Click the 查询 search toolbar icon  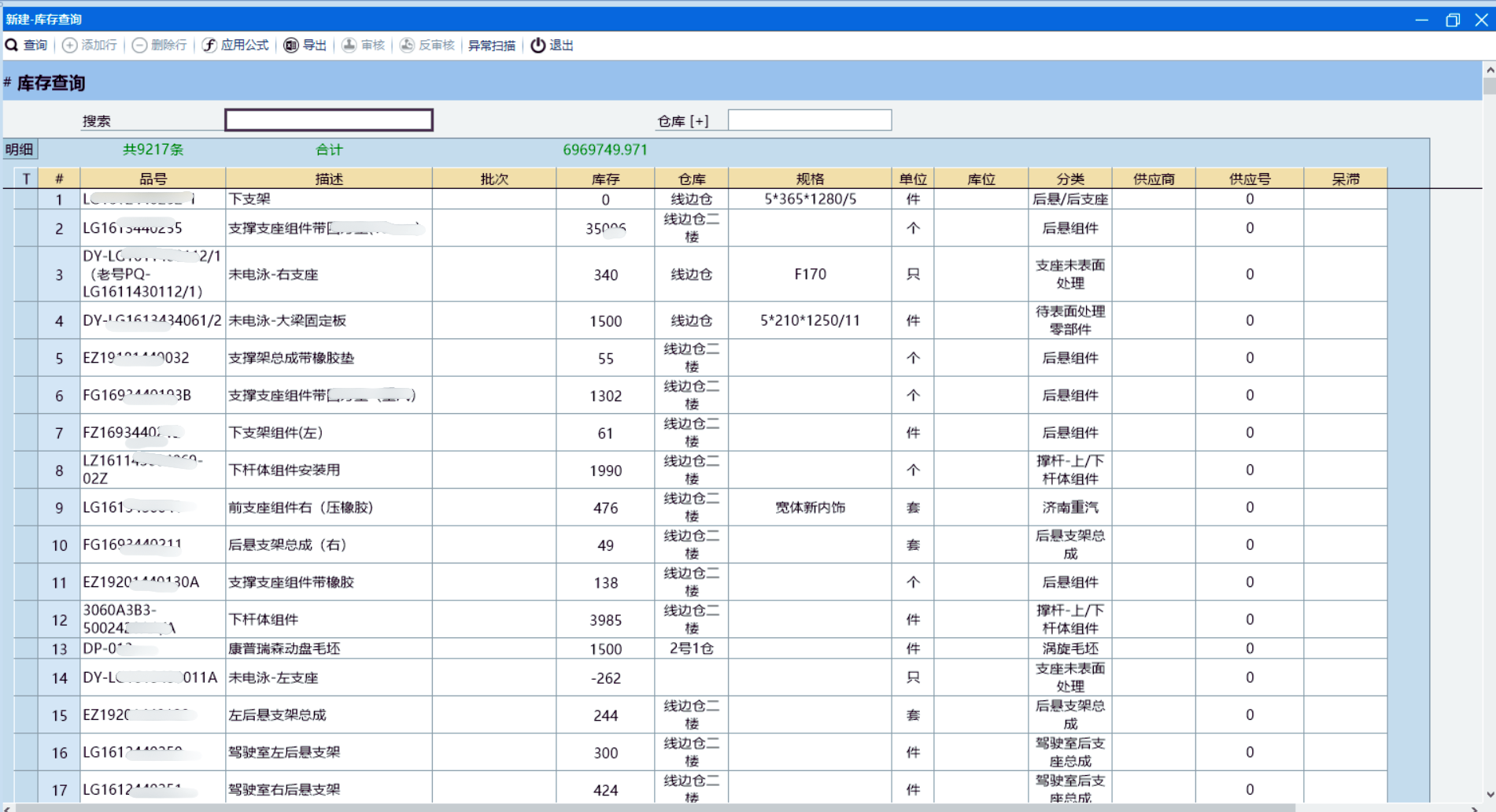point(12,46)
